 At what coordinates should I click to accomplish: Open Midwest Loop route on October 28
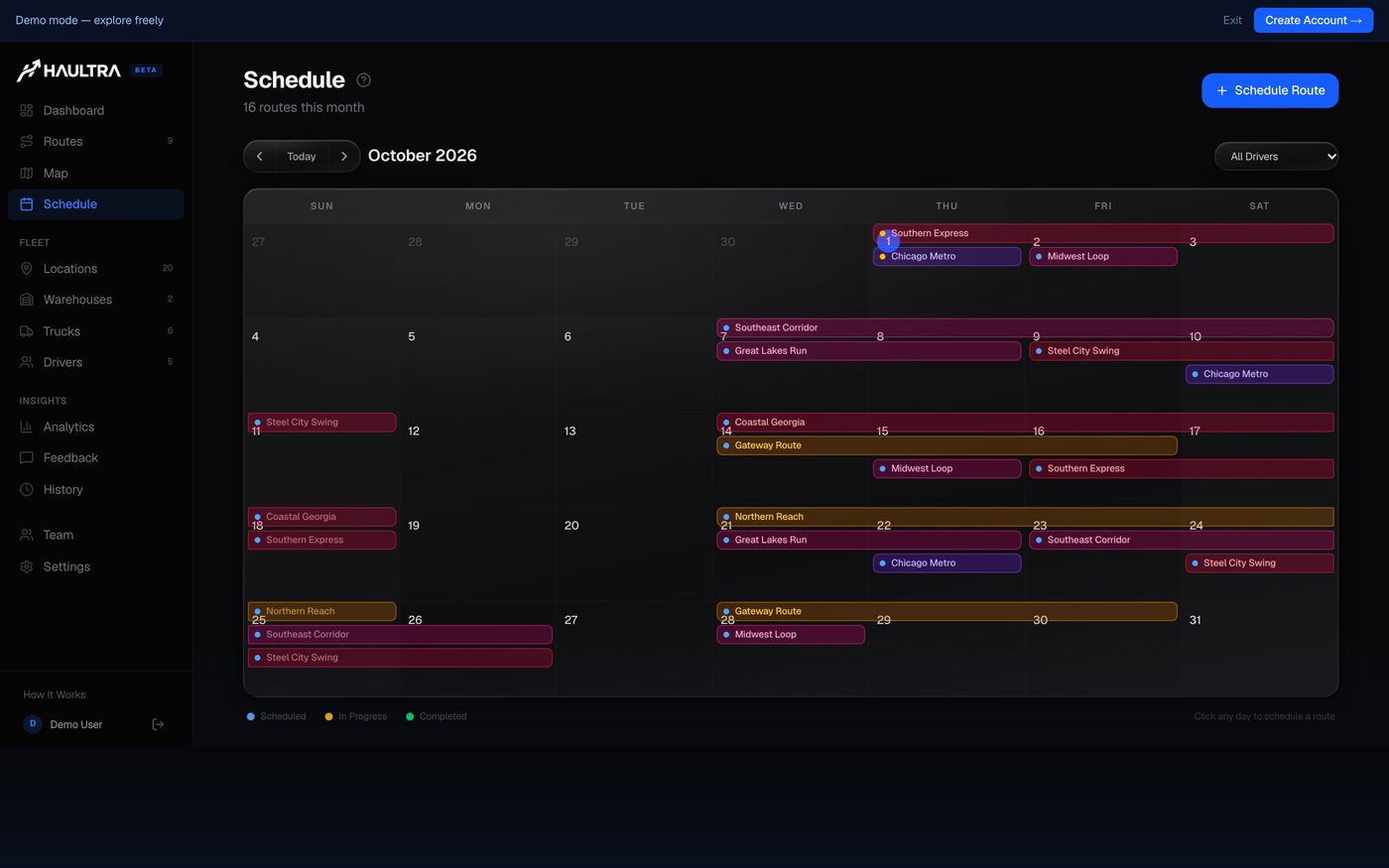click(791, 635)
